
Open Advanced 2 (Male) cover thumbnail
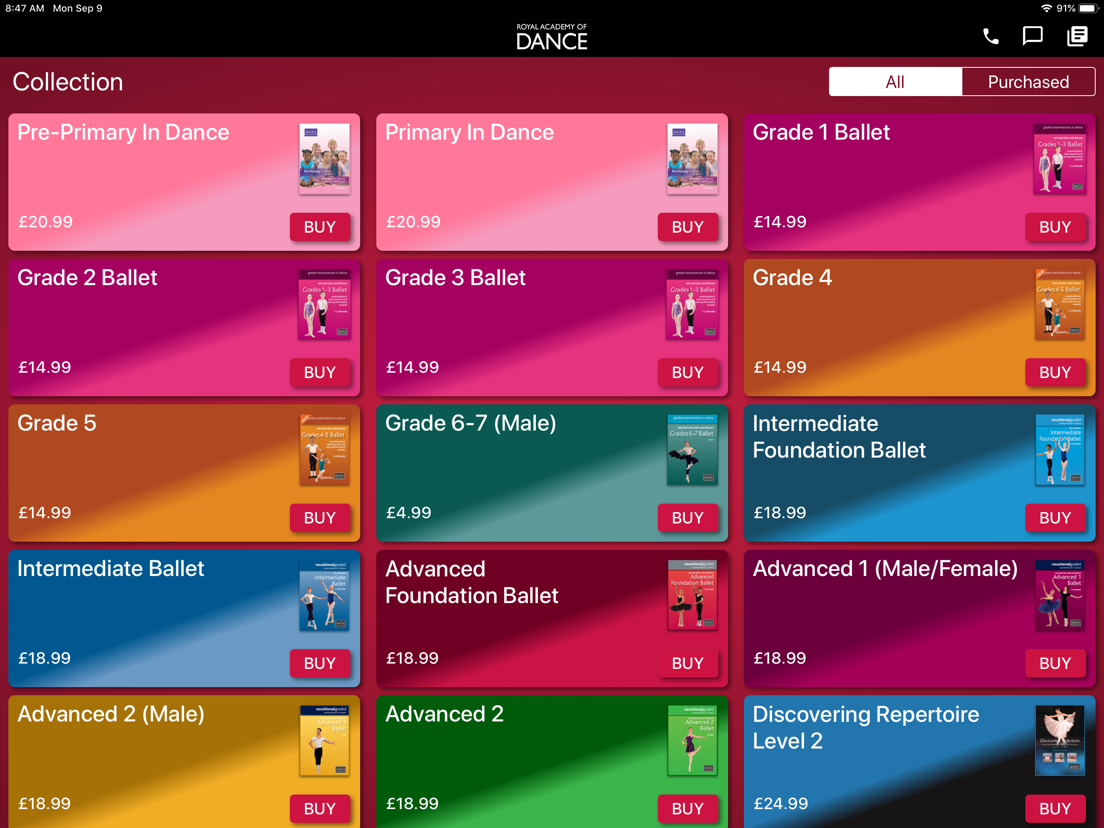click(x=325, y=741)
